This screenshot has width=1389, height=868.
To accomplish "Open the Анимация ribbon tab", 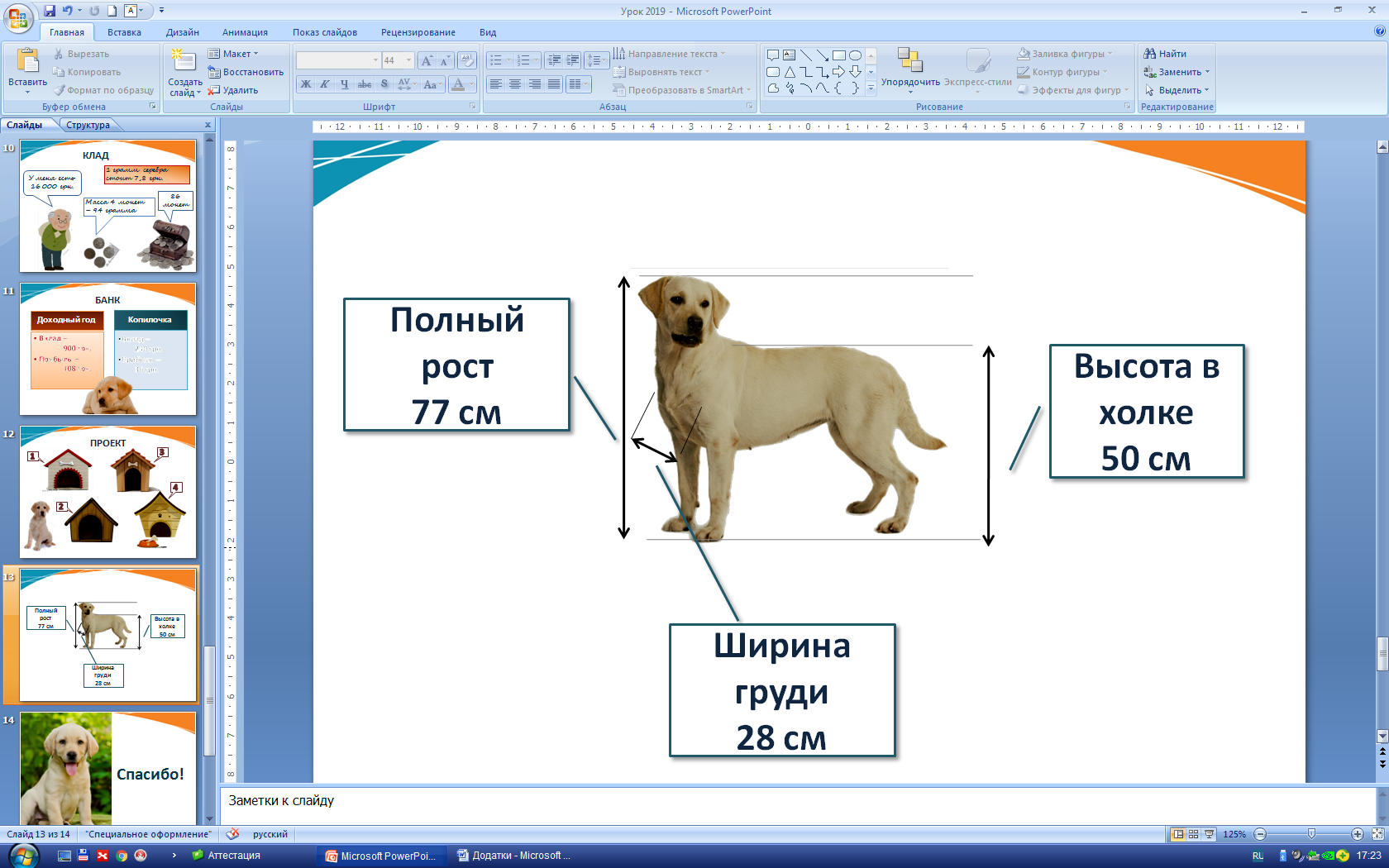I will tap(245, 32).
